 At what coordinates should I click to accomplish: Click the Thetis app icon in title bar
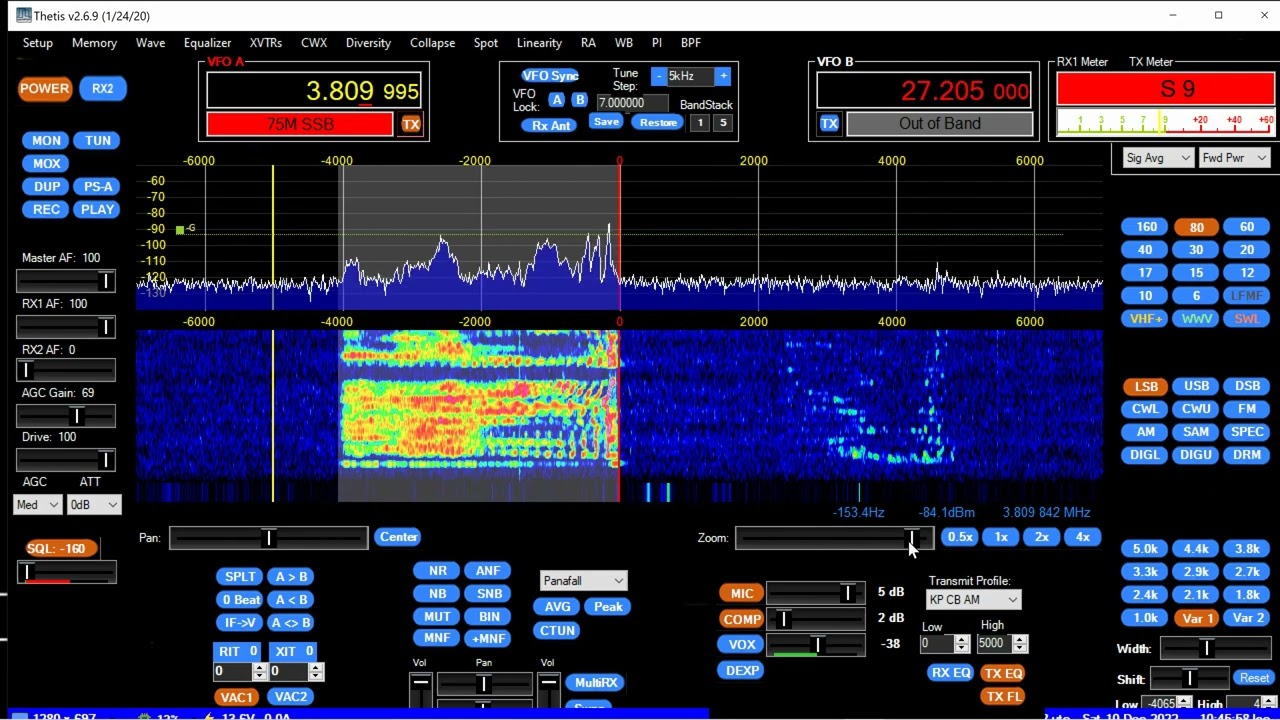(x=23, y=15)
